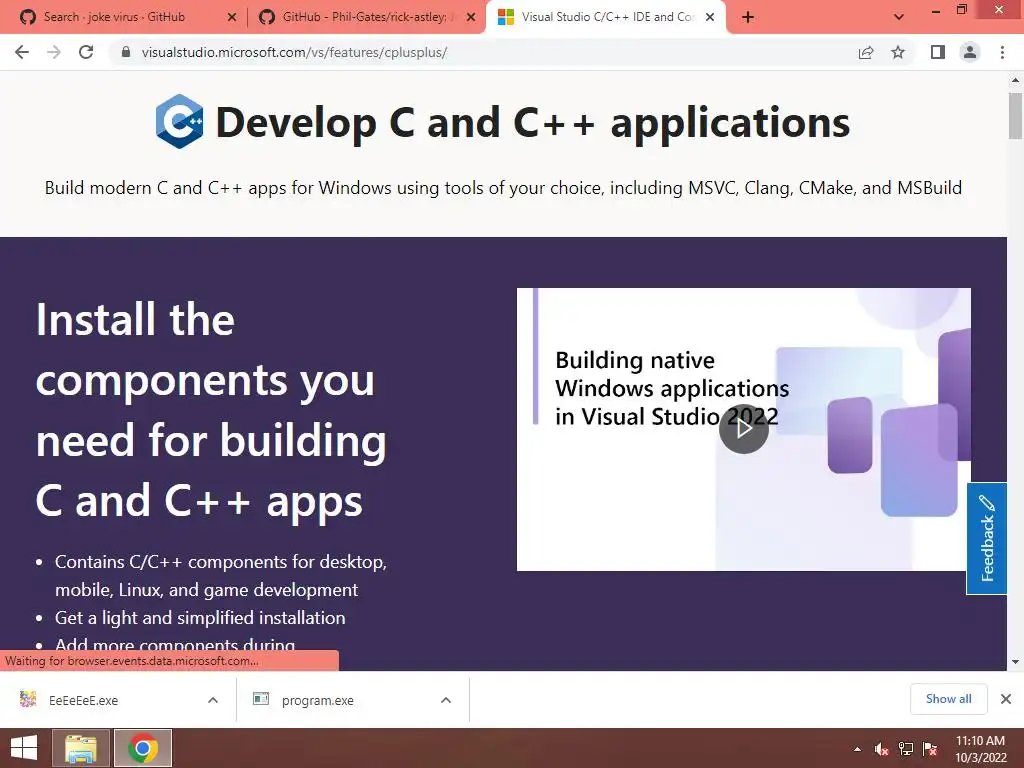Open the Feedback side tab
The width and height of the screenshot is (1024, 768).
click(987, 538)
